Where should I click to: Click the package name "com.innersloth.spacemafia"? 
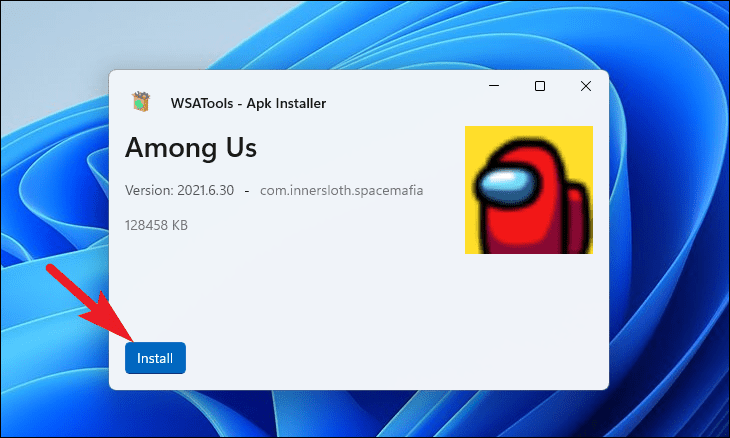pos(341,190)
